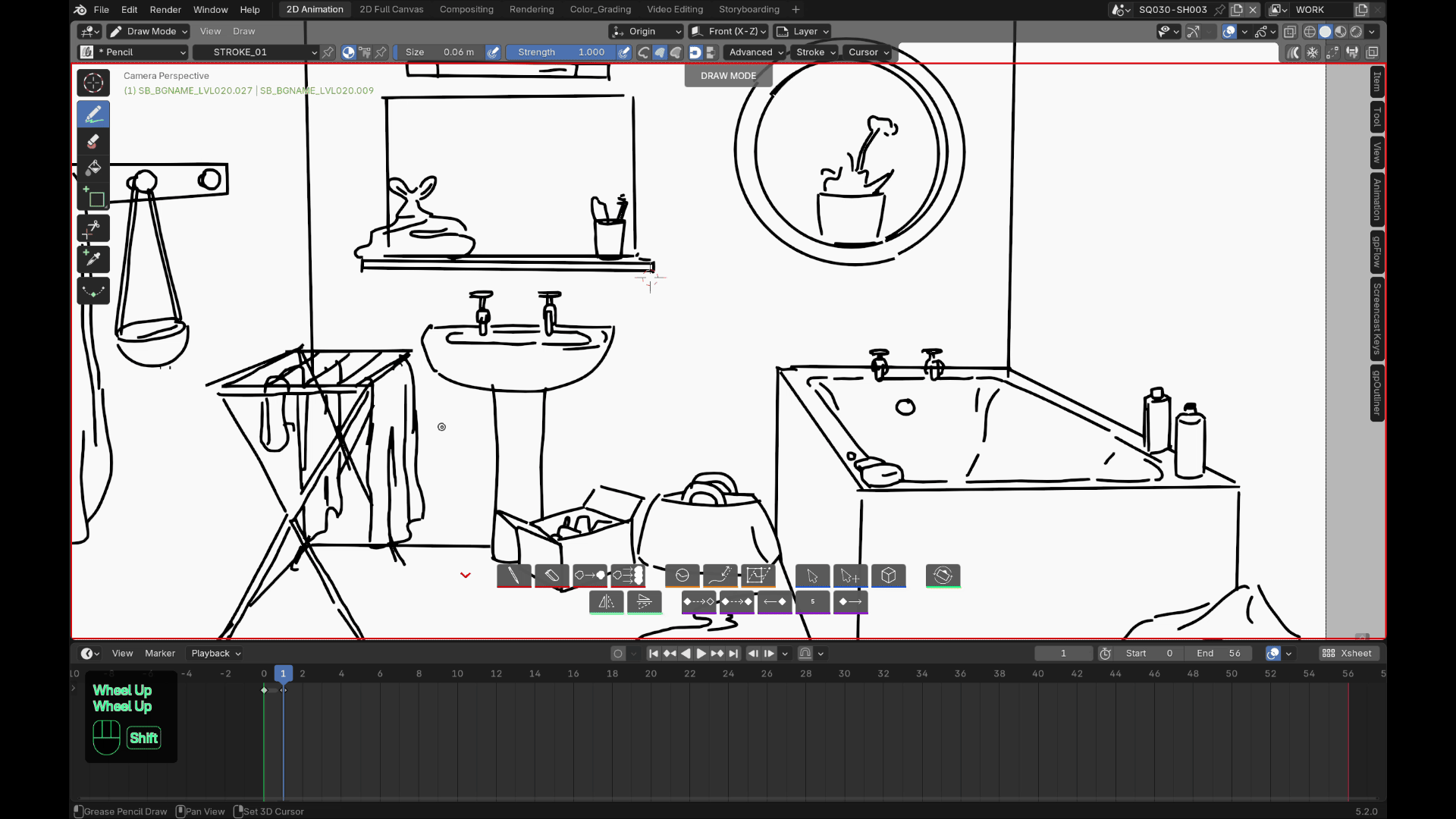
Task: Select the Eyedropper tool
Action: click(93, 259)
